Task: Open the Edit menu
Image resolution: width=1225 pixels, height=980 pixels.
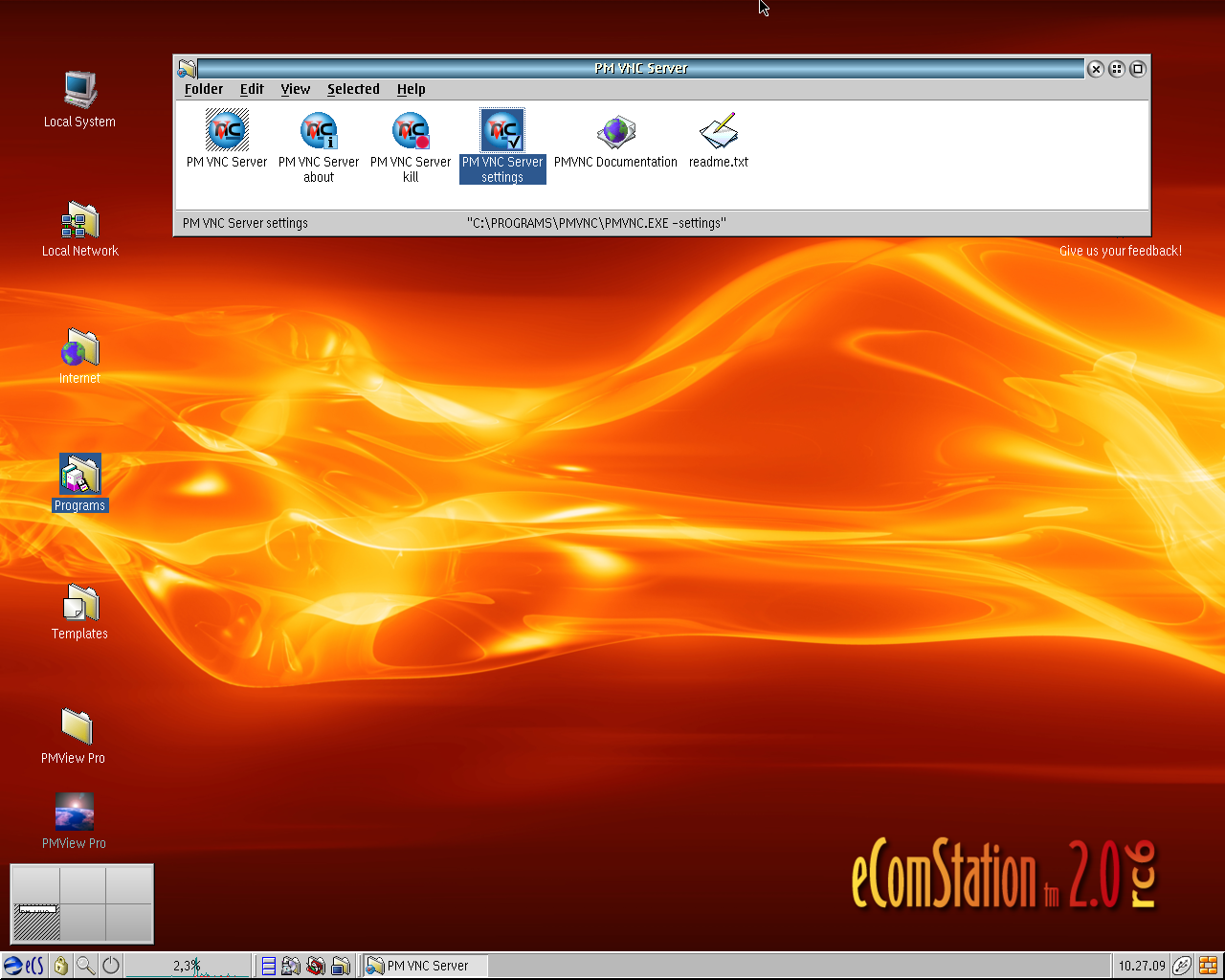Action: (252, 89)
